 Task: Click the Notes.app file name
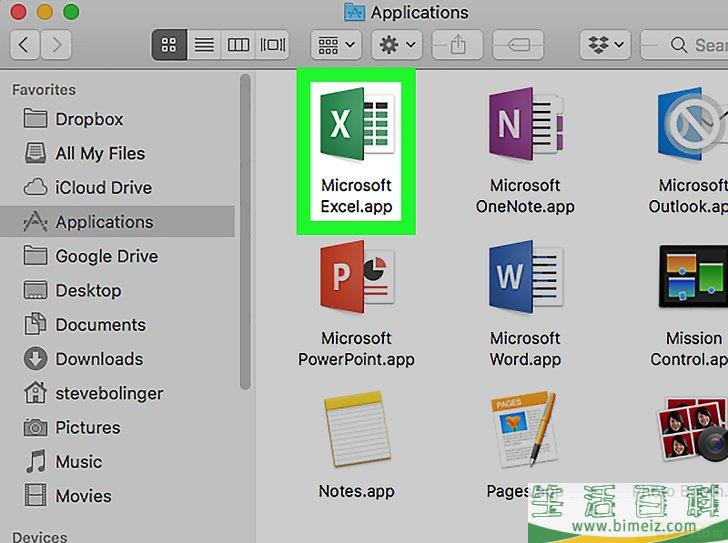pyautogui.click(x=357, y=491)
